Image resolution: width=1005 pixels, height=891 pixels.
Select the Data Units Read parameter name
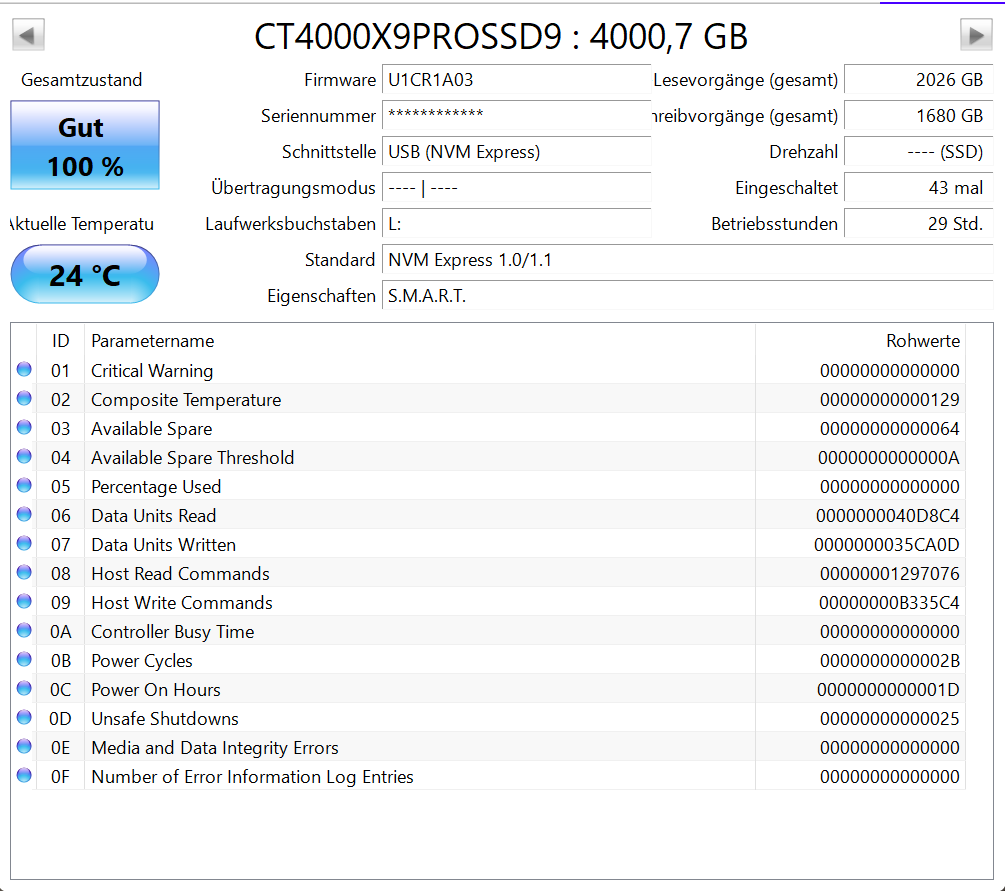(153, 515)
